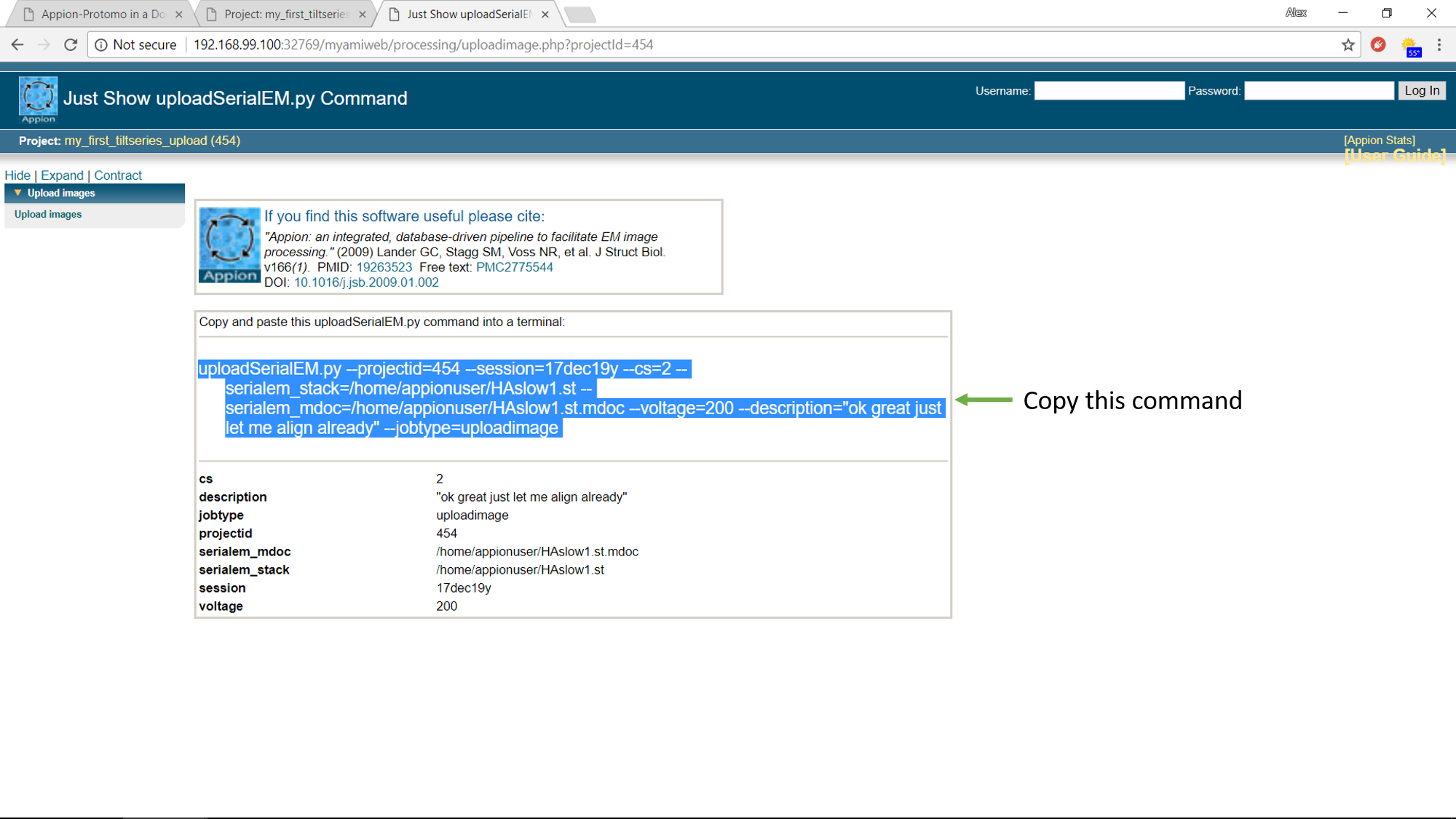Image resolution: width=1456 pixels, height=819 pixels.
Task: Click the browser forward arrow
Action: pos(44,44)
